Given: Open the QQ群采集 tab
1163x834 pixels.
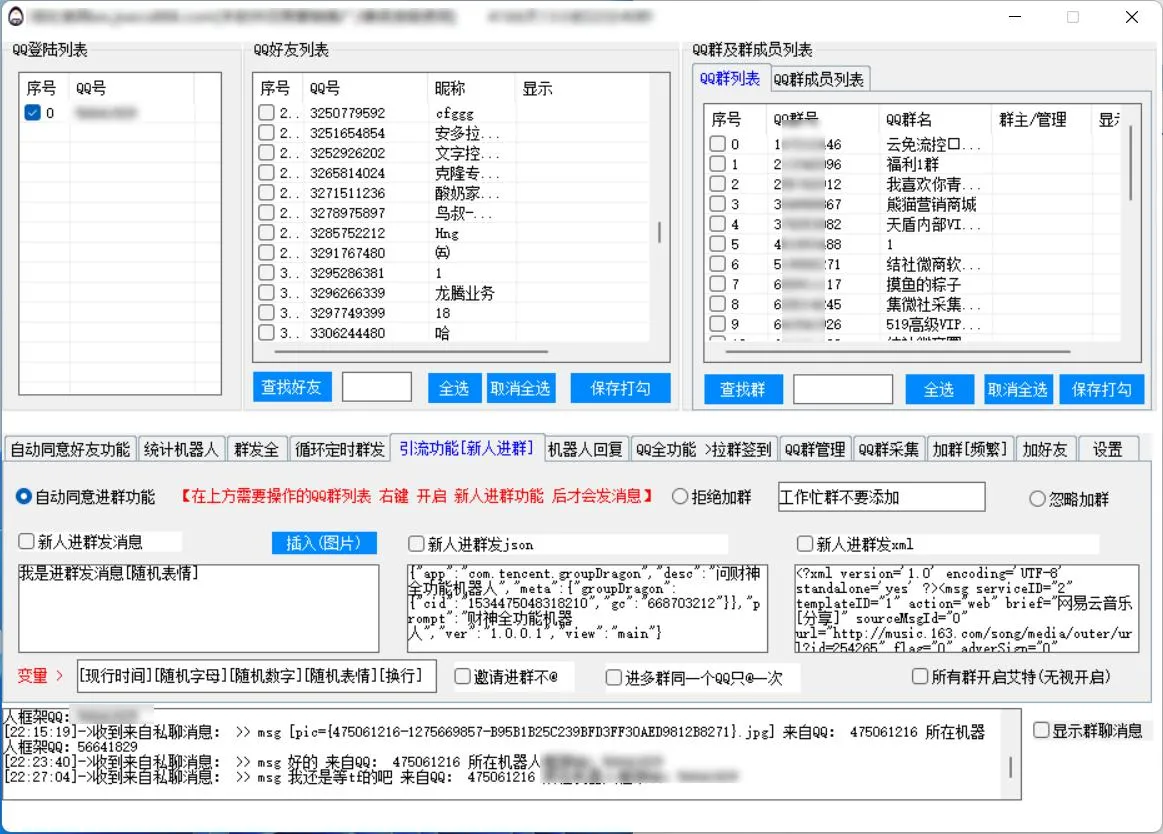Looking at the screenshot, I should click(889, 450).
